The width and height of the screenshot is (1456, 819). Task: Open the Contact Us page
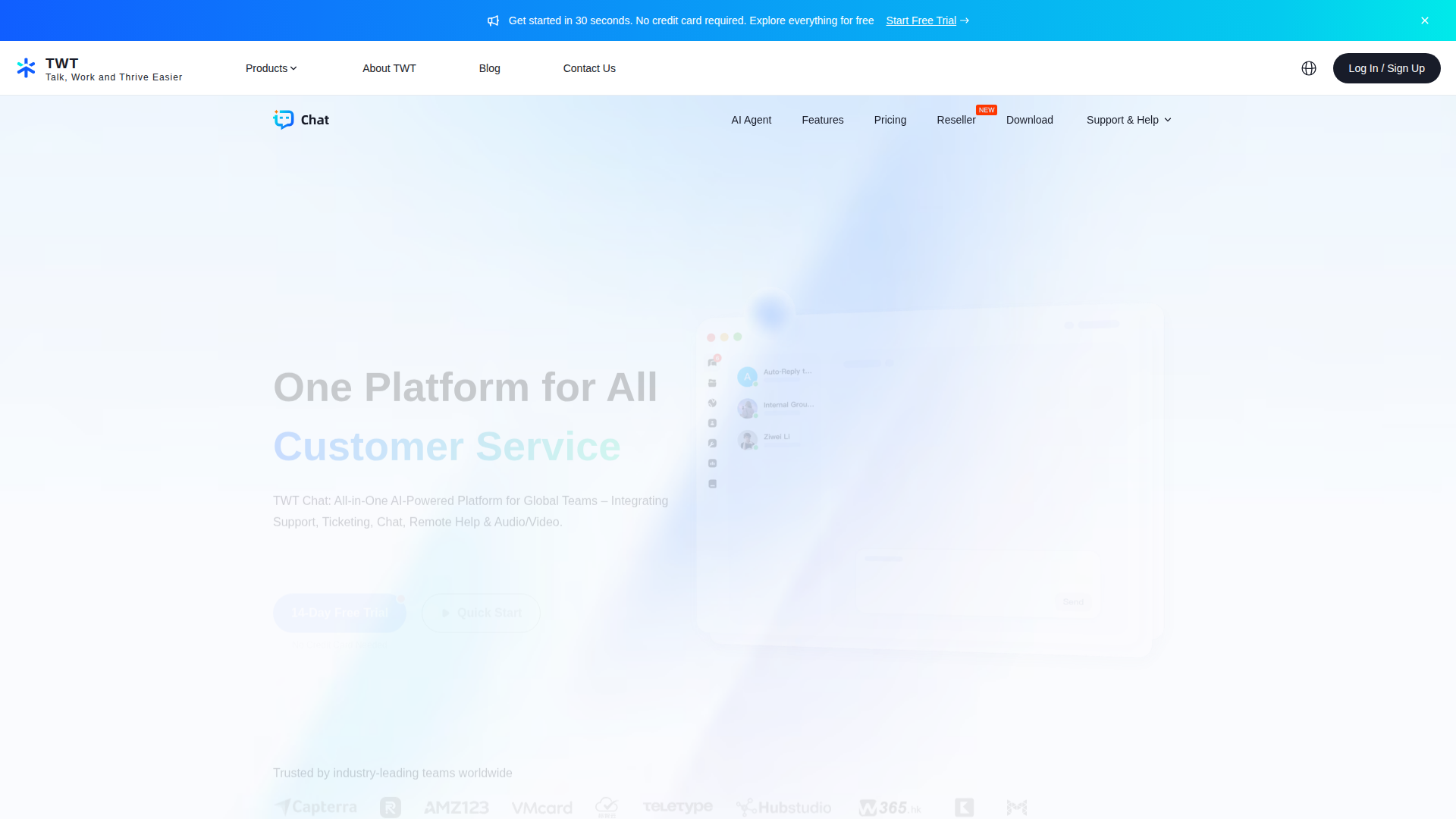pos(589,68)
